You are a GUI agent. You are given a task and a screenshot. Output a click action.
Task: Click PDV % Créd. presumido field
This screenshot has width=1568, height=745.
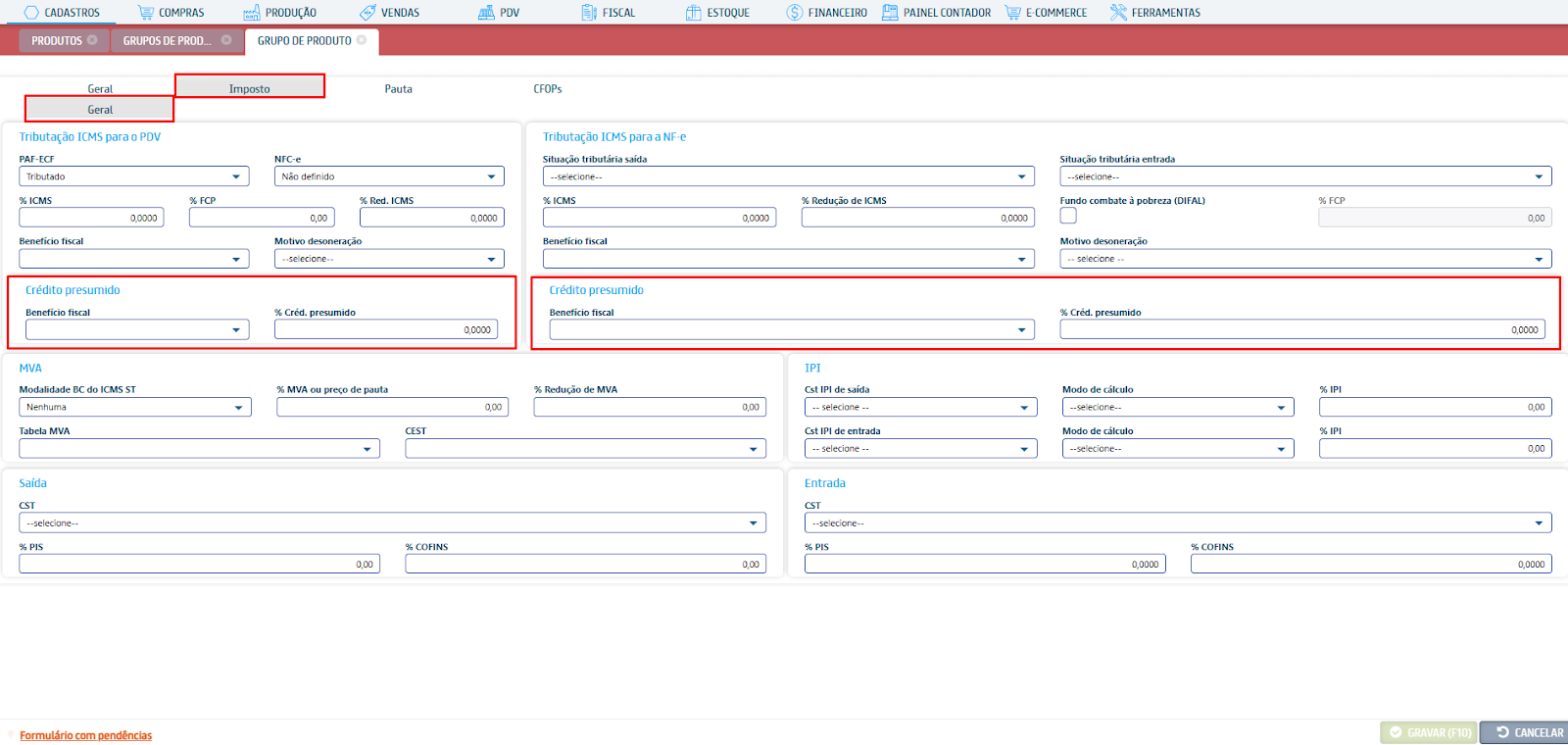click(x=386, y=329)
